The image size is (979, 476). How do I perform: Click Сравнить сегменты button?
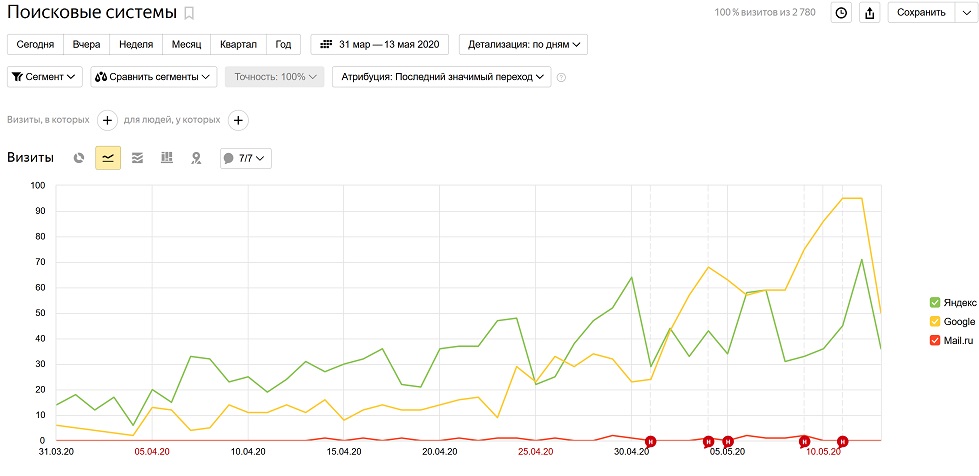click(154, 77)
